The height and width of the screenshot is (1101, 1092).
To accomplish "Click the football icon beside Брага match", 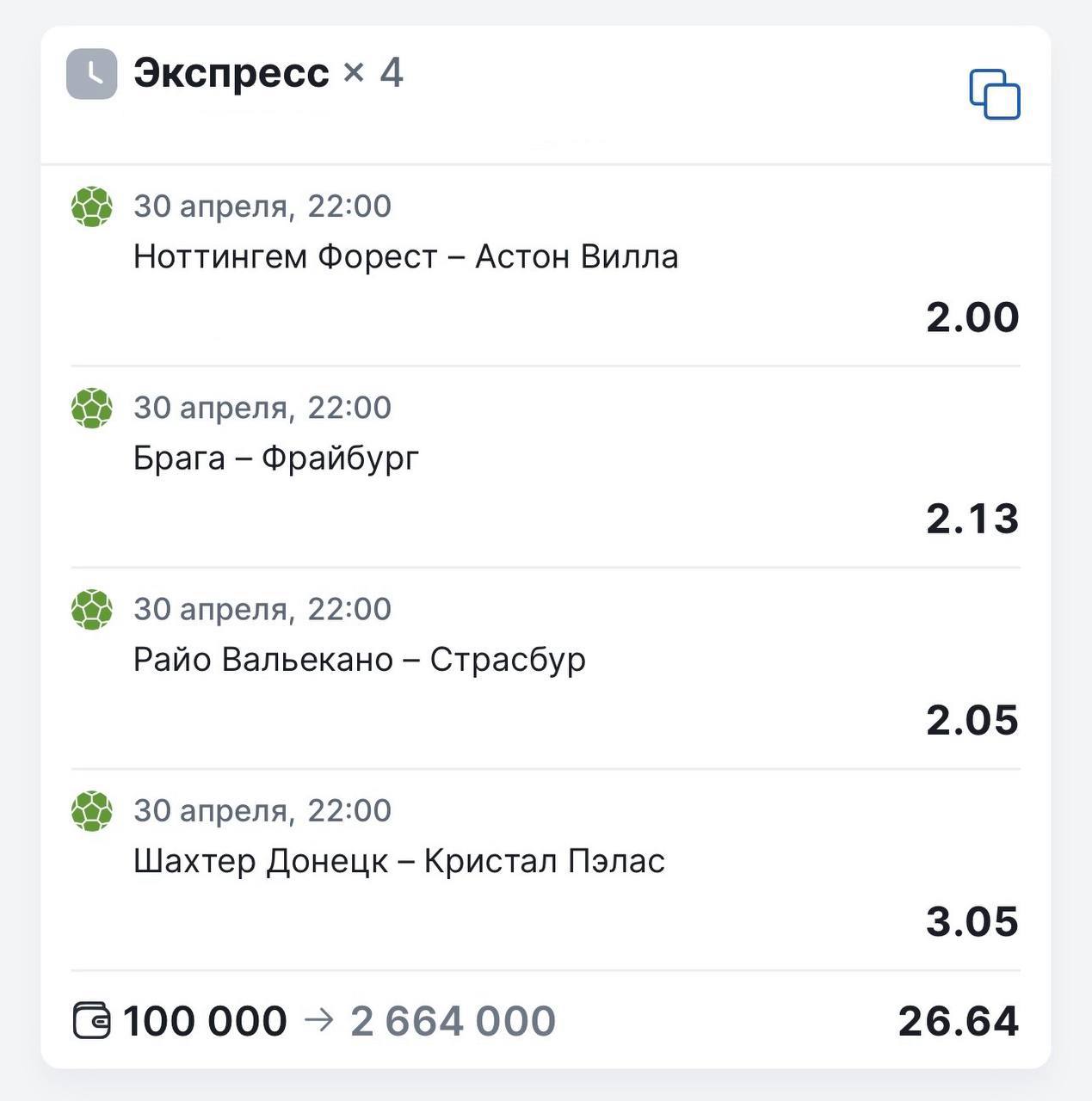I will click(91, 408).
